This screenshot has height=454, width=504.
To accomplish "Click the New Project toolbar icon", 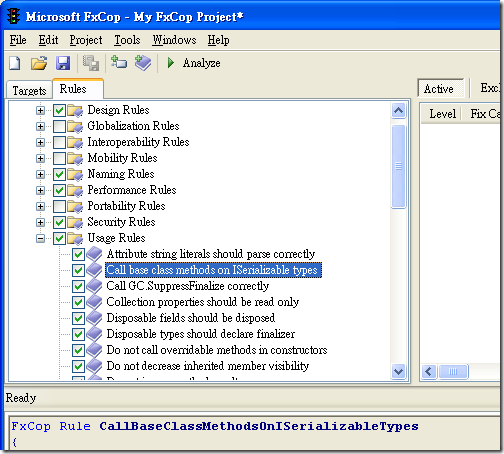I will pos(15,63).
